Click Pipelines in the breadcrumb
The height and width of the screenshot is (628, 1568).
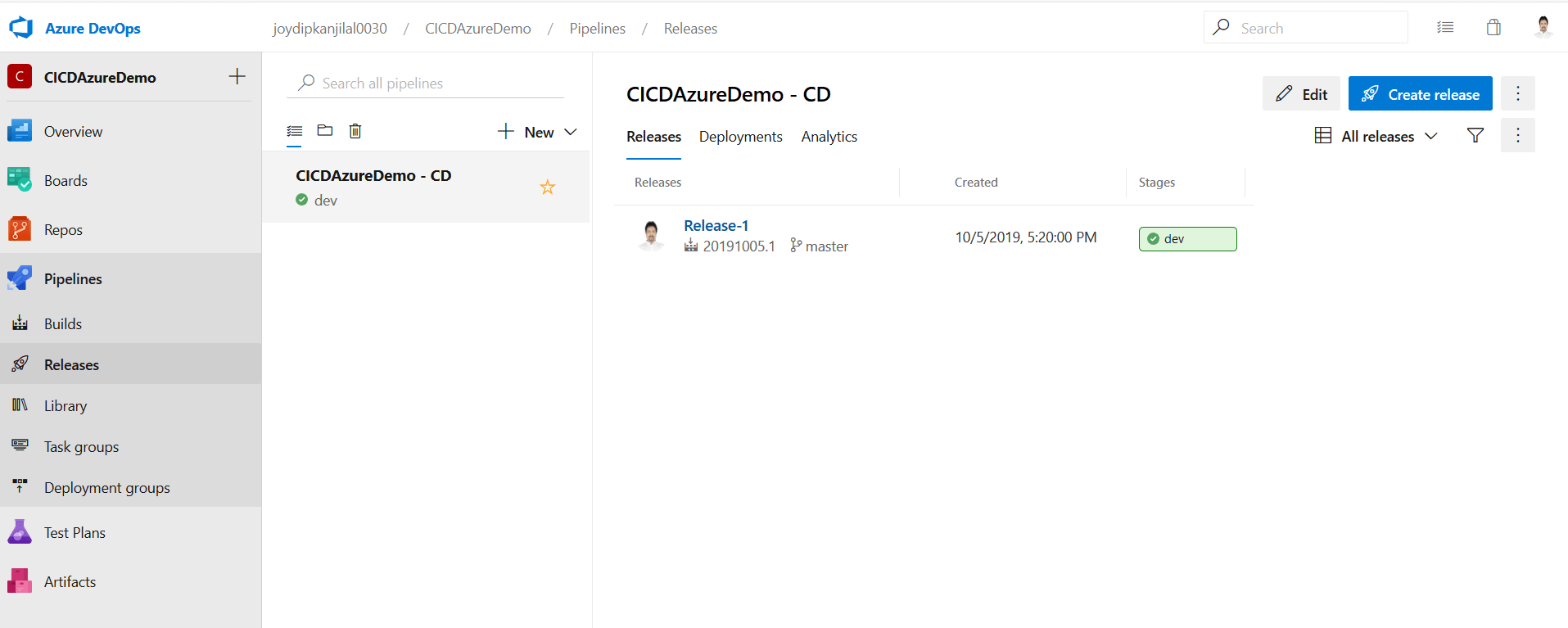coord(598,29)
